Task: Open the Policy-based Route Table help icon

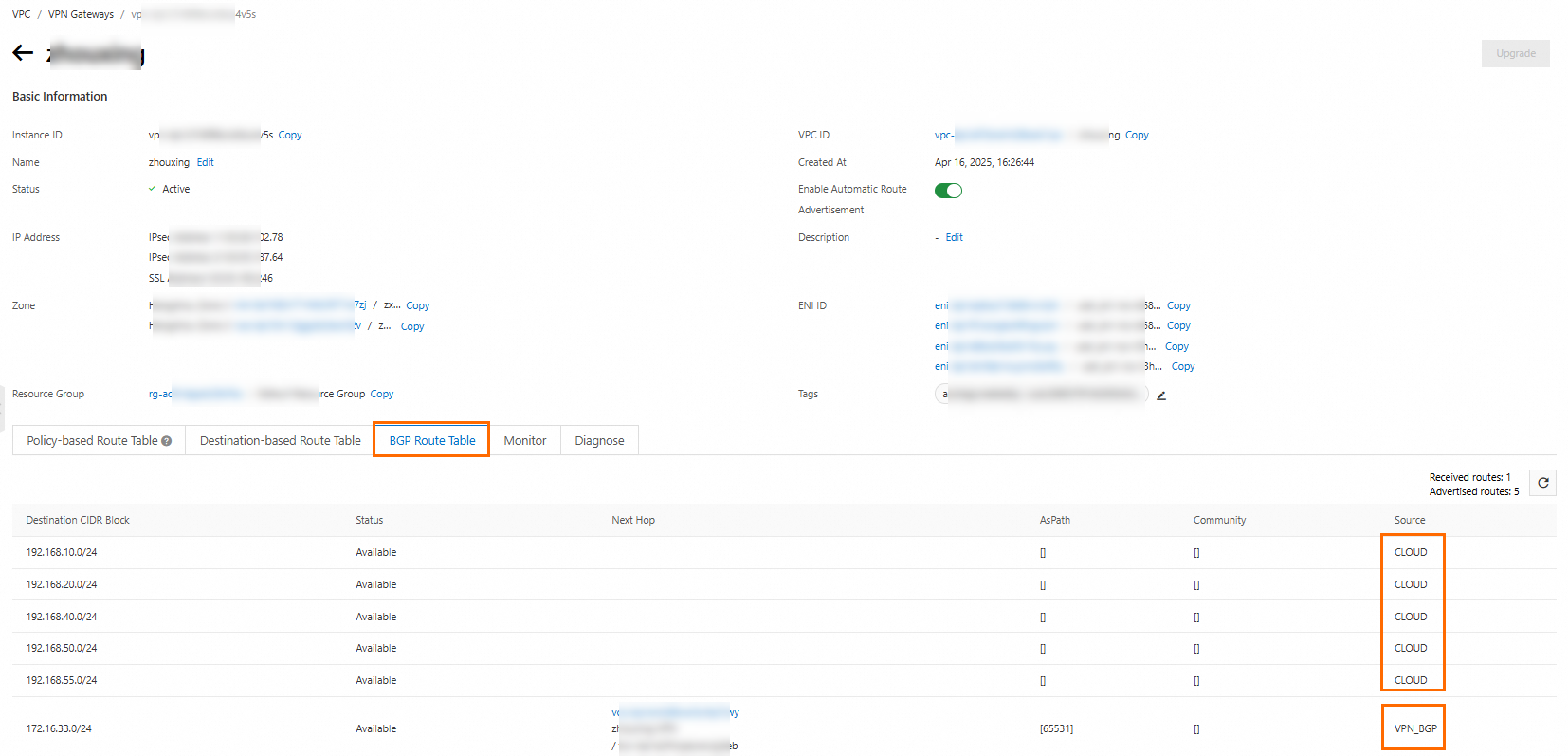Action: (167, 441)
